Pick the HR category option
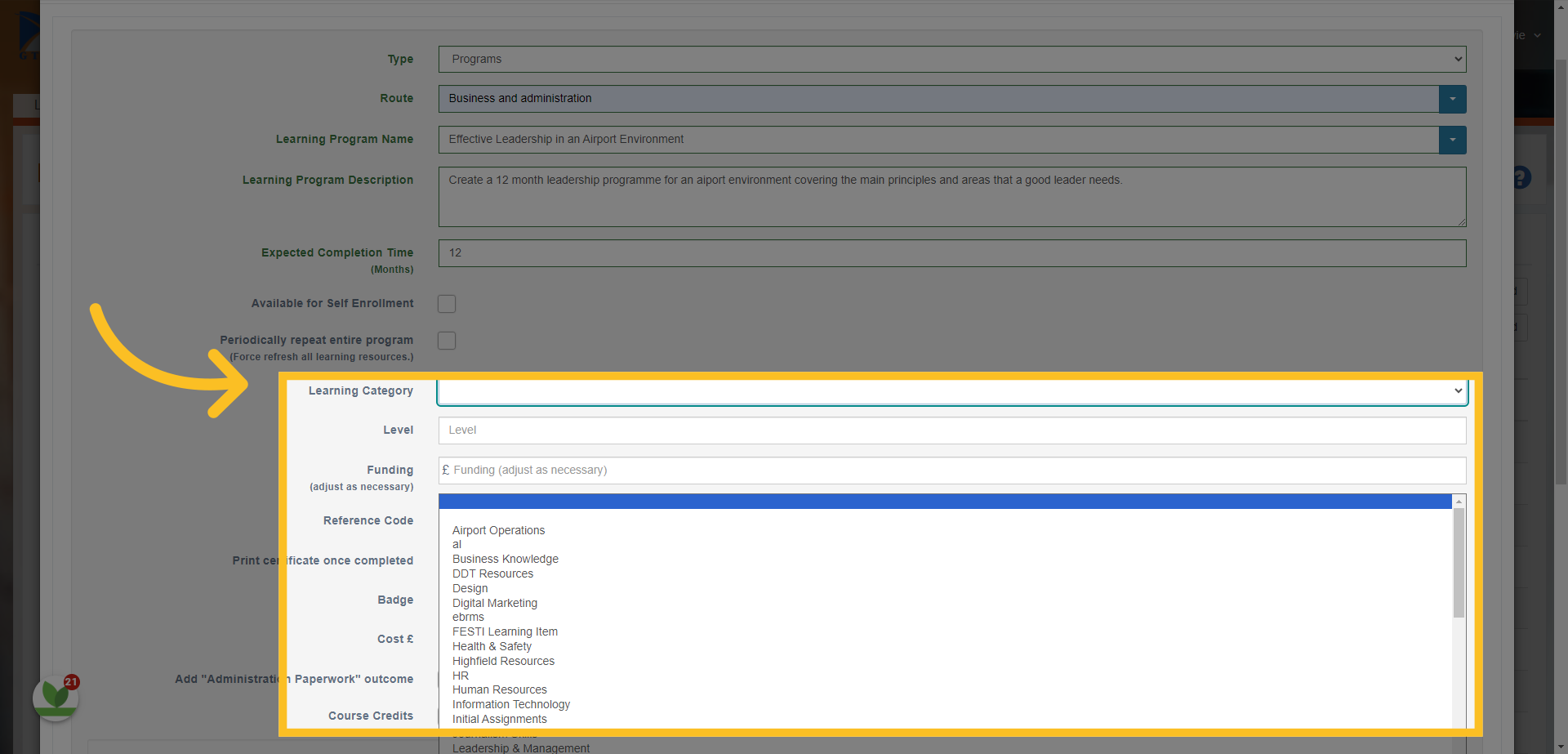 [x=461, y=676]
